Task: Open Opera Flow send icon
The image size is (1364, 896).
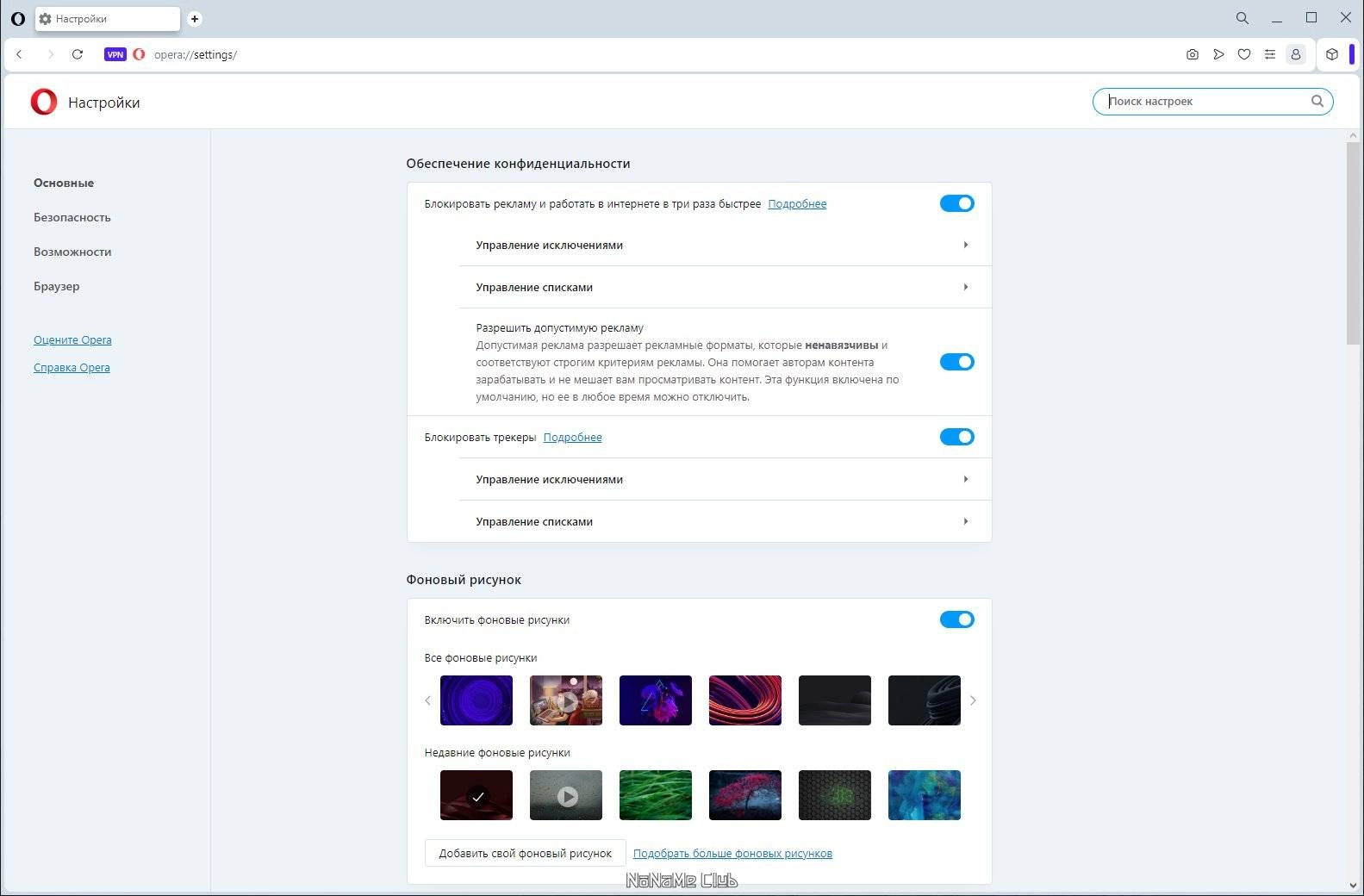Action: click(1218, 54)
